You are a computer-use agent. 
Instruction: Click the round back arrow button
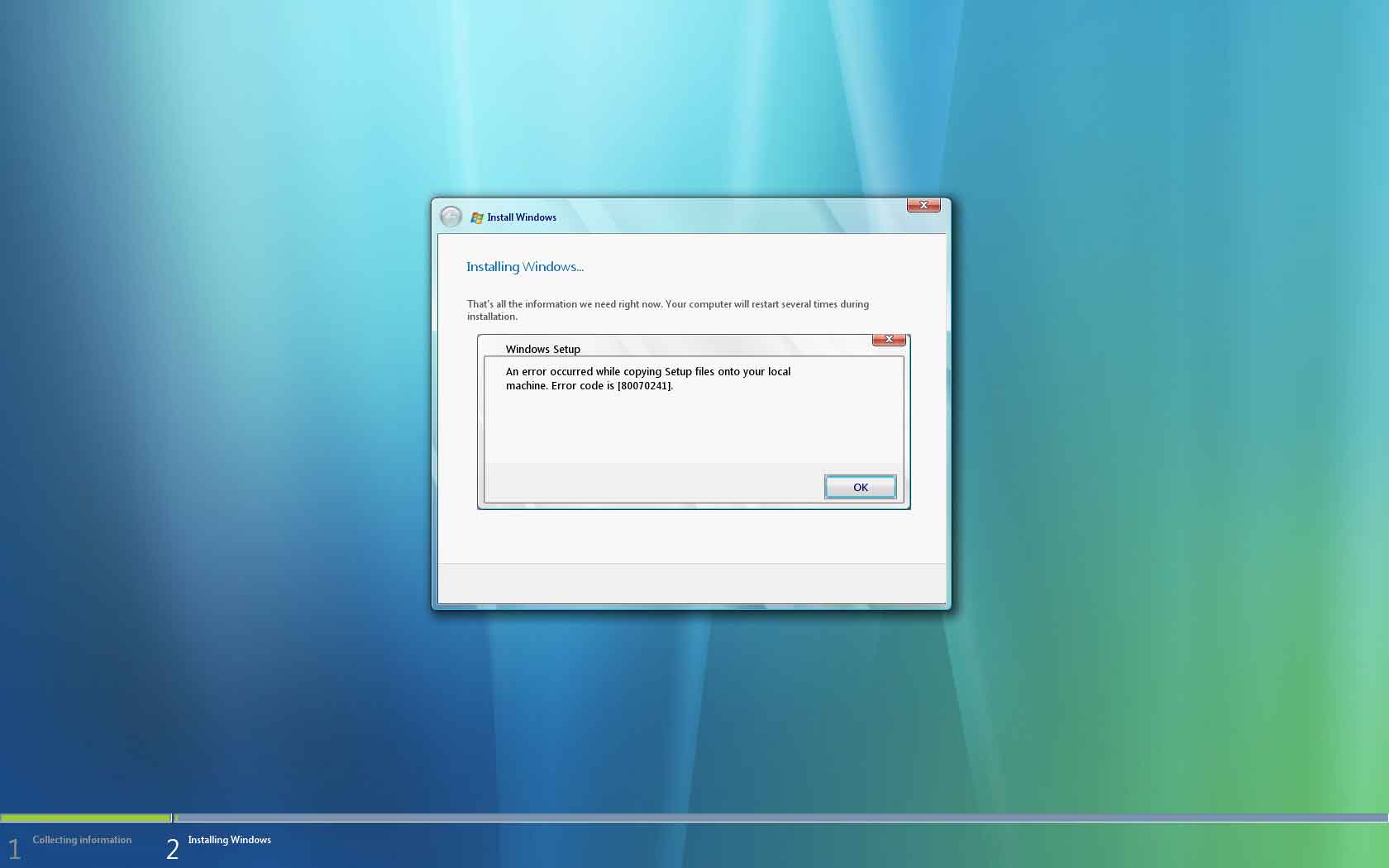coord(451,217)
